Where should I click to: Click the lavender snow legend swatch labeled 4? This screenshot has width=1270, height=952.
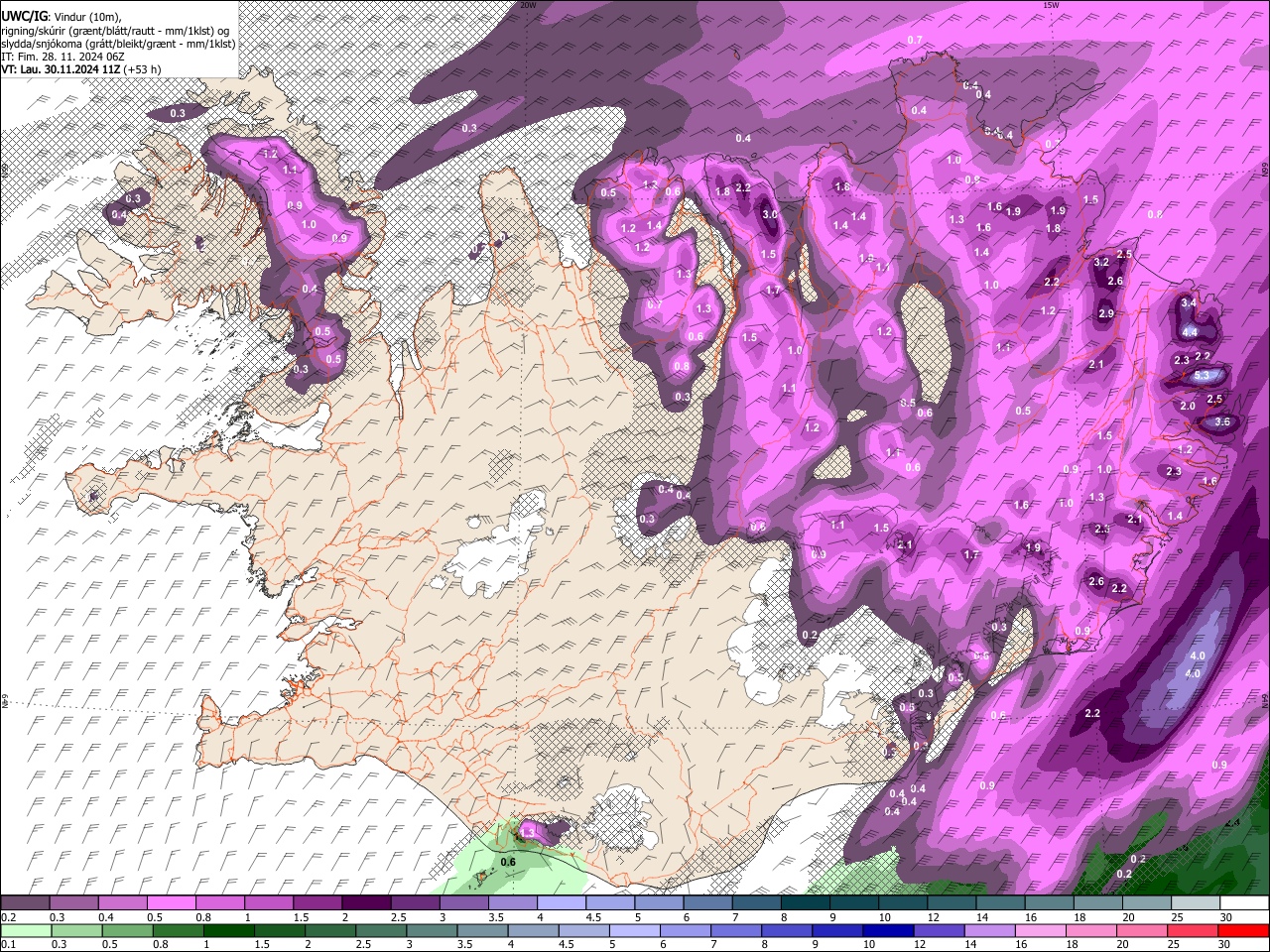tap(560, 902)
